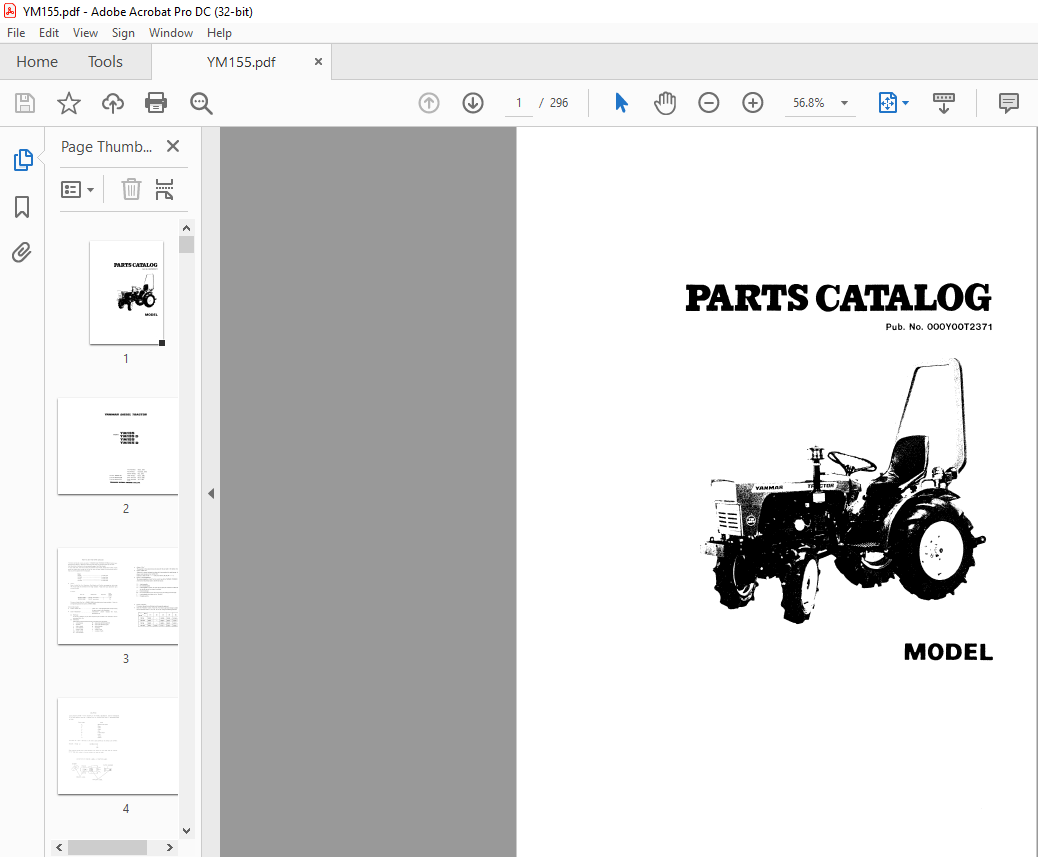Go to previous page arrow
1038x857 pixels.
(429, 103)
